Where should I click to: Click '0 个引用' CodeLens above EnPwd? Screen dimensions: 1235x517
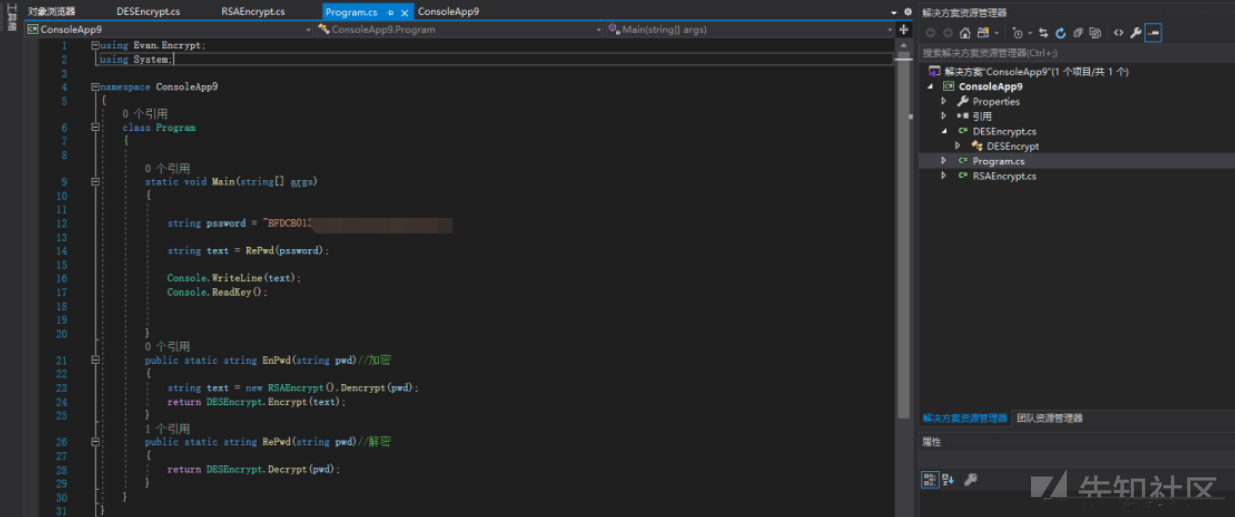click(x=167, y=347)
